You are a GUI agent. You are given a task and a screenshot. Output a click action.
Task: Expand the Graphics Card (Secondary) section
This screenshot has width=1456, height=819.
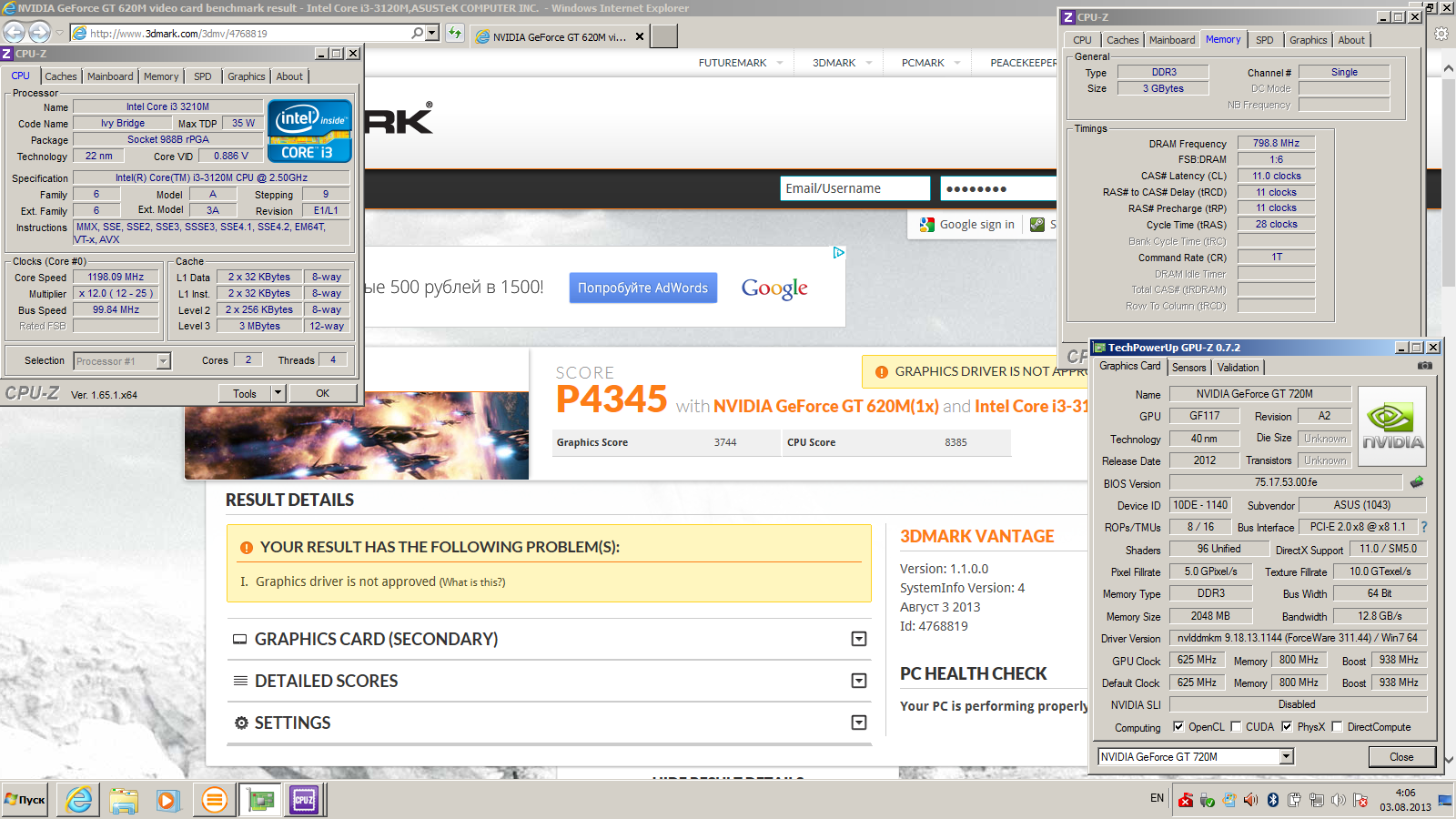coord(858,639)
